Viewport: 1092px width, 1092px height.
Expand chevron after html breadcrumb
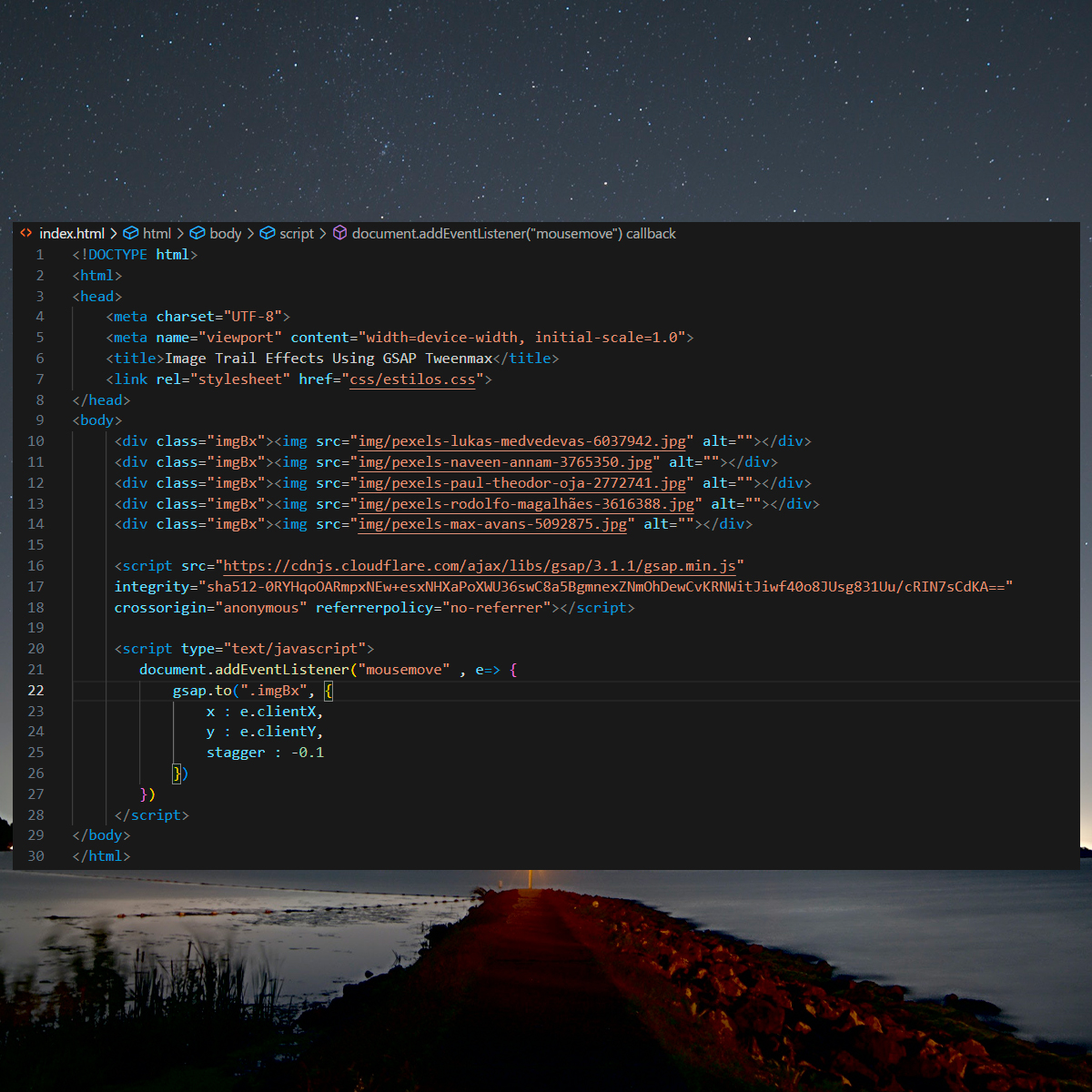point(180,234)
